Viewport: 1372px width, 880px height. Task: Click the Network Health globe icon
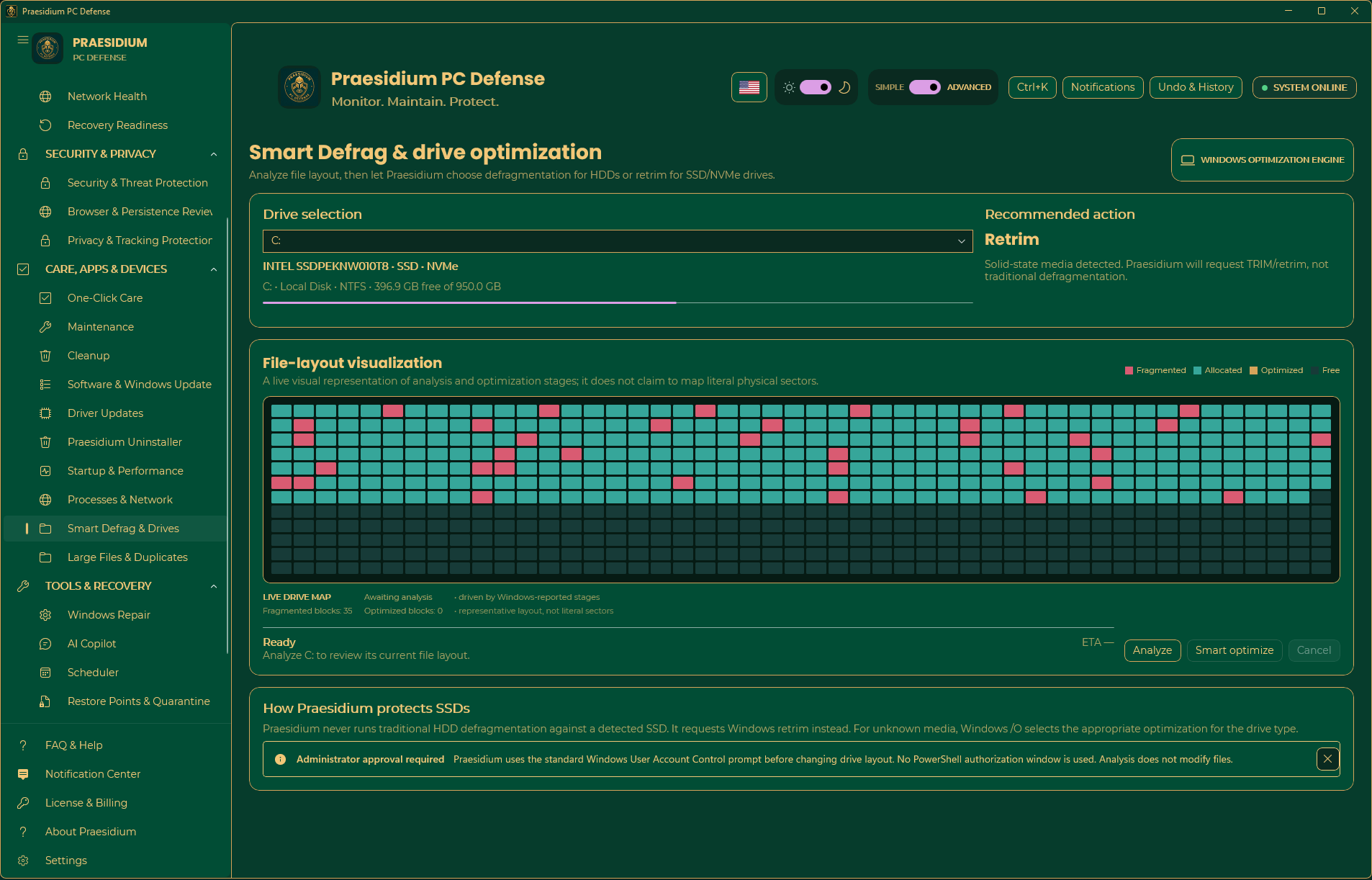coord(45,96)
